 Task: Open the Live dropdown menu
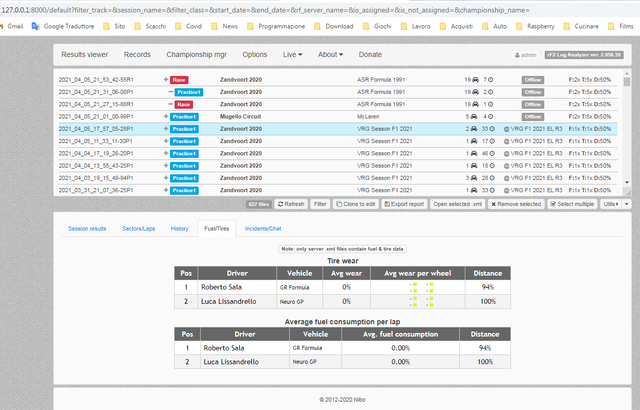[x=292, y=55]
